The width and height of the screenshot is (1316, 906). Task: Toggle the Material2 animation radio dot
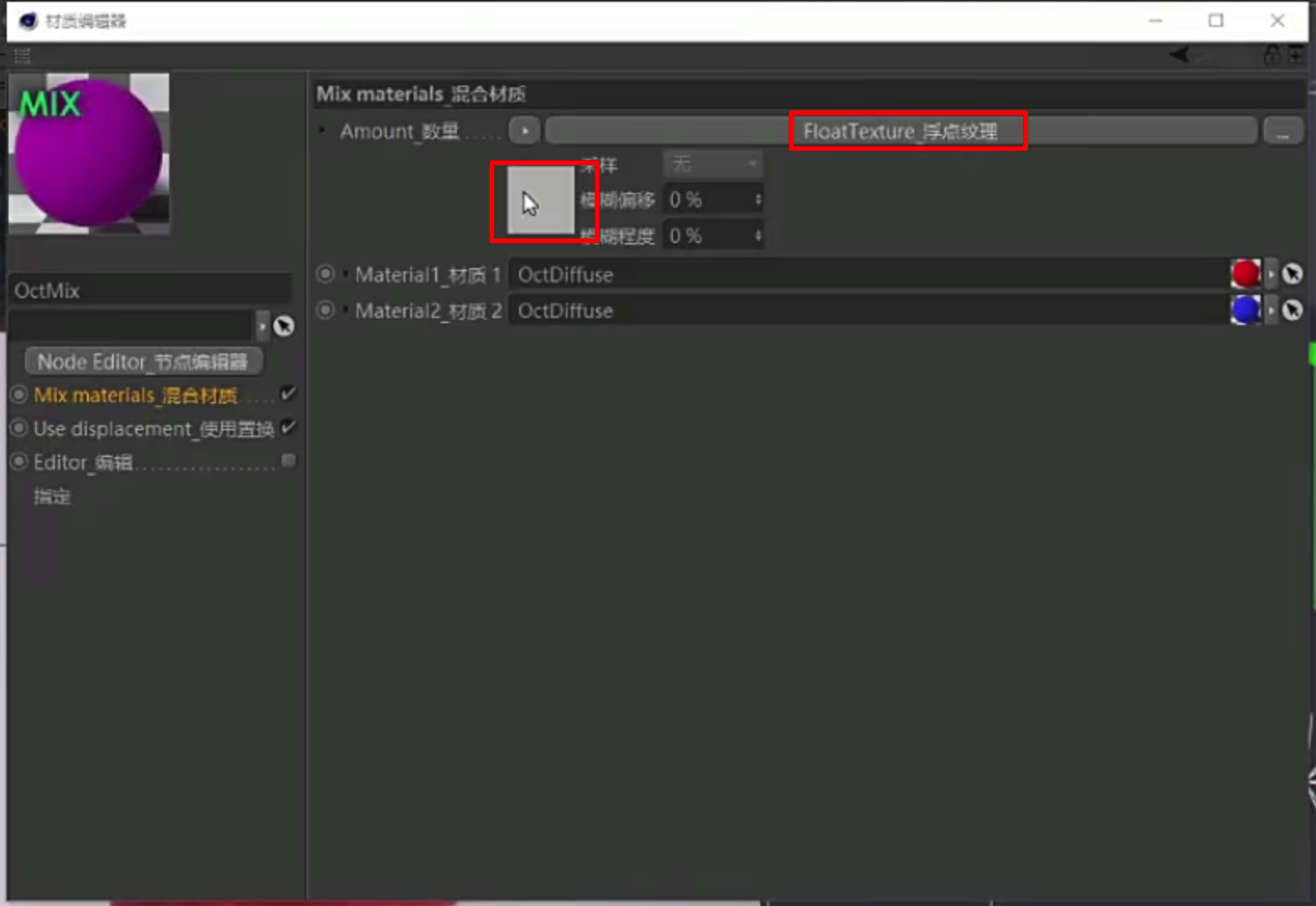click(325, 310)
